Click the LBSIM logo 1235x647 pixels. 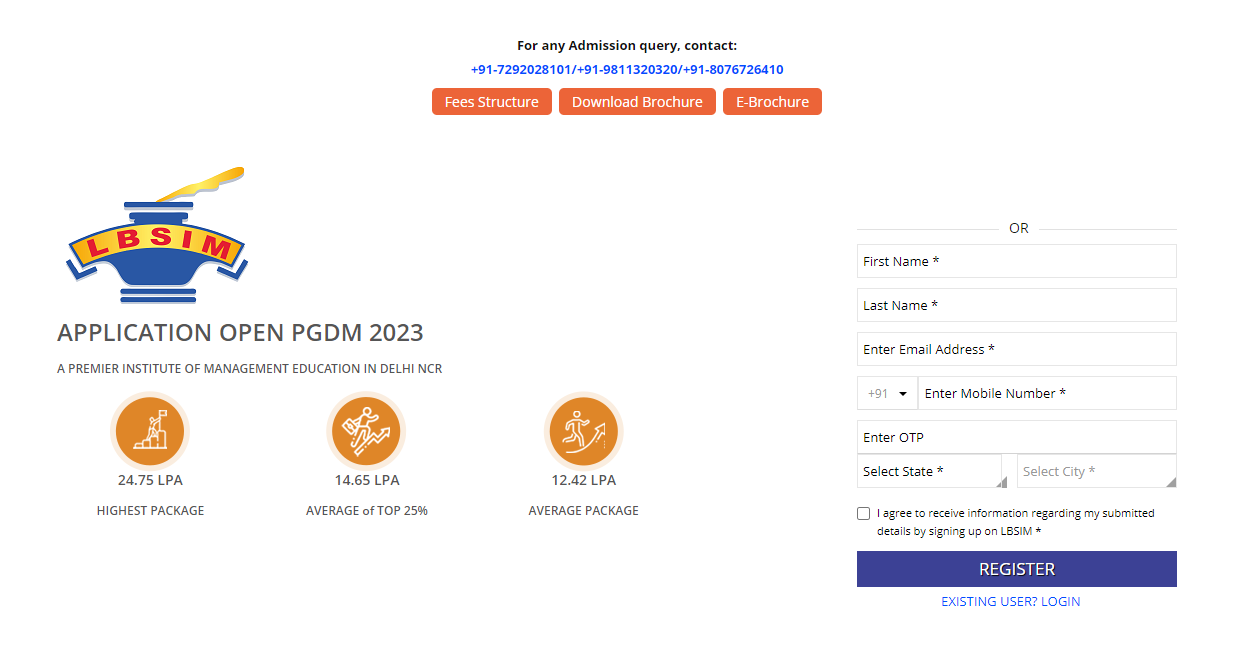click(x=156, y=235)
